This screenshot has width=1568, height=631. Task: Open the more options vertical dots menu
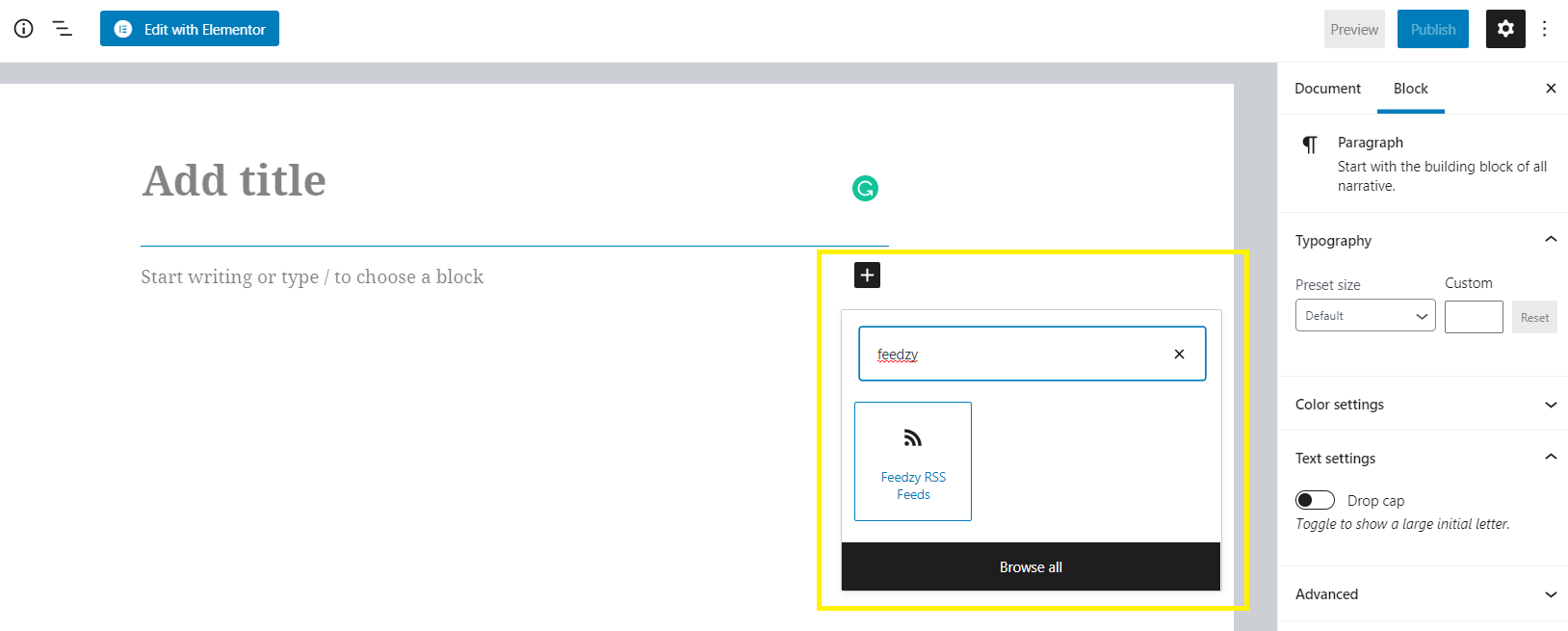(x=1545, y=29)
